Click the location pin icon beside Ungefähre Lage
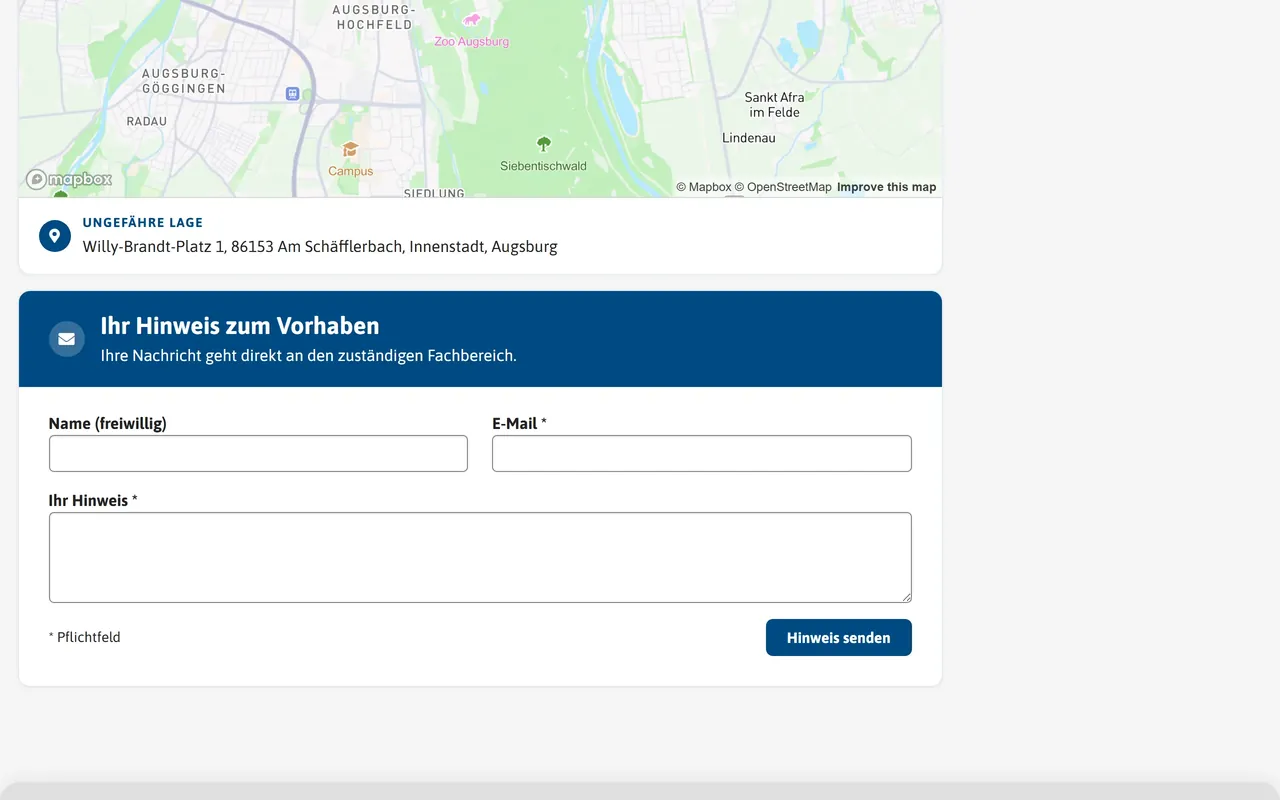This screenshot has width=1280, height=800. 55,236
